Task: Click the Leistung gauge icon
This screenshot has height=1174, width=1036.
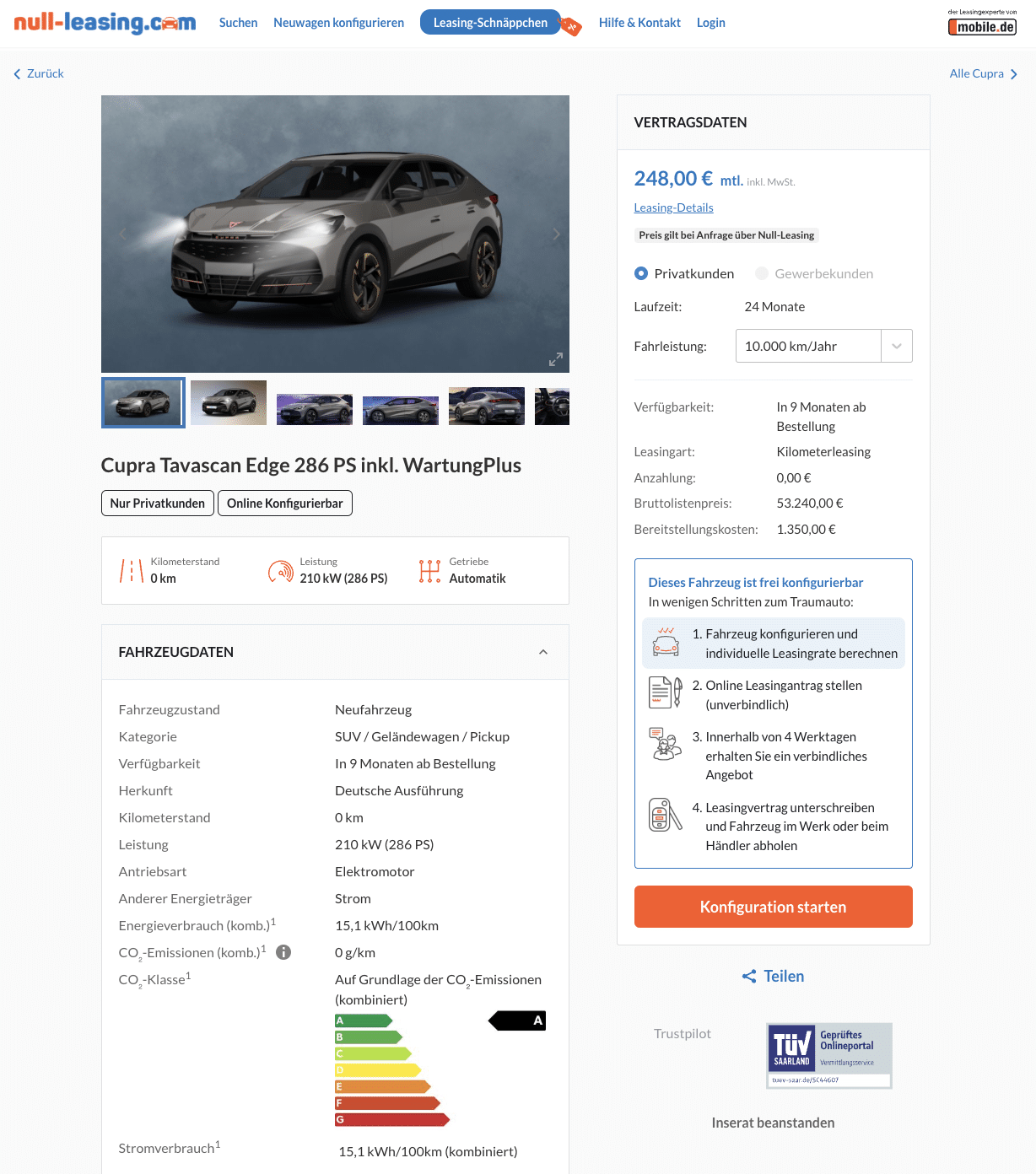Action: tap(280, 571)
